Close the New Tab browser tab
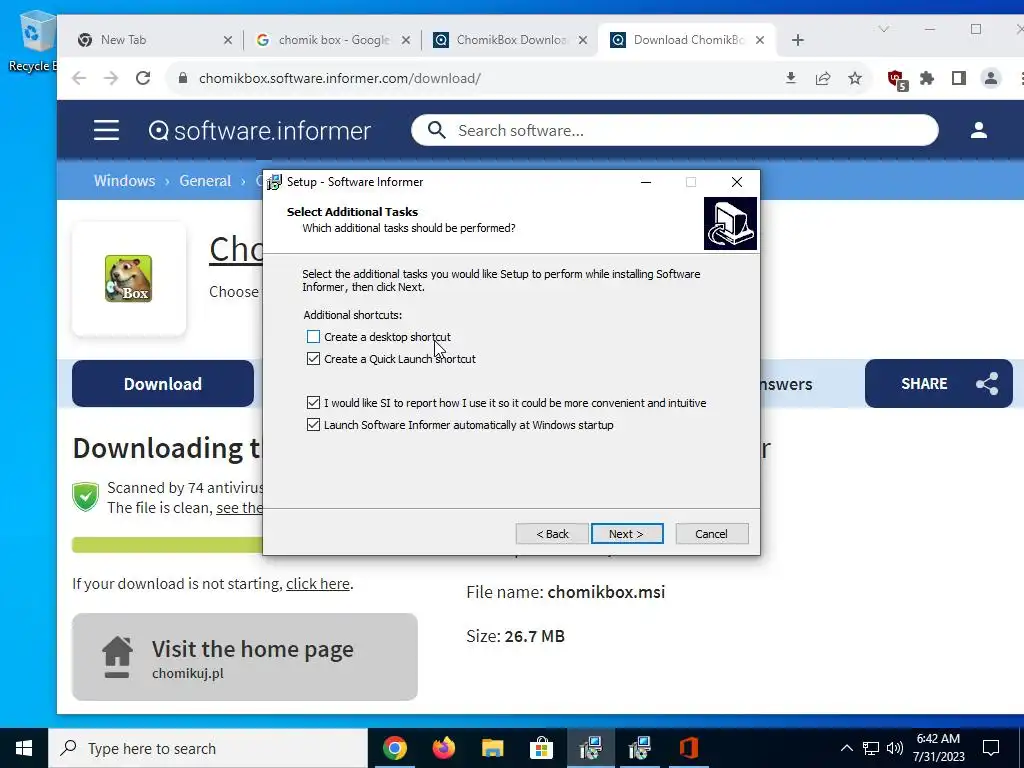 (227, 40)
